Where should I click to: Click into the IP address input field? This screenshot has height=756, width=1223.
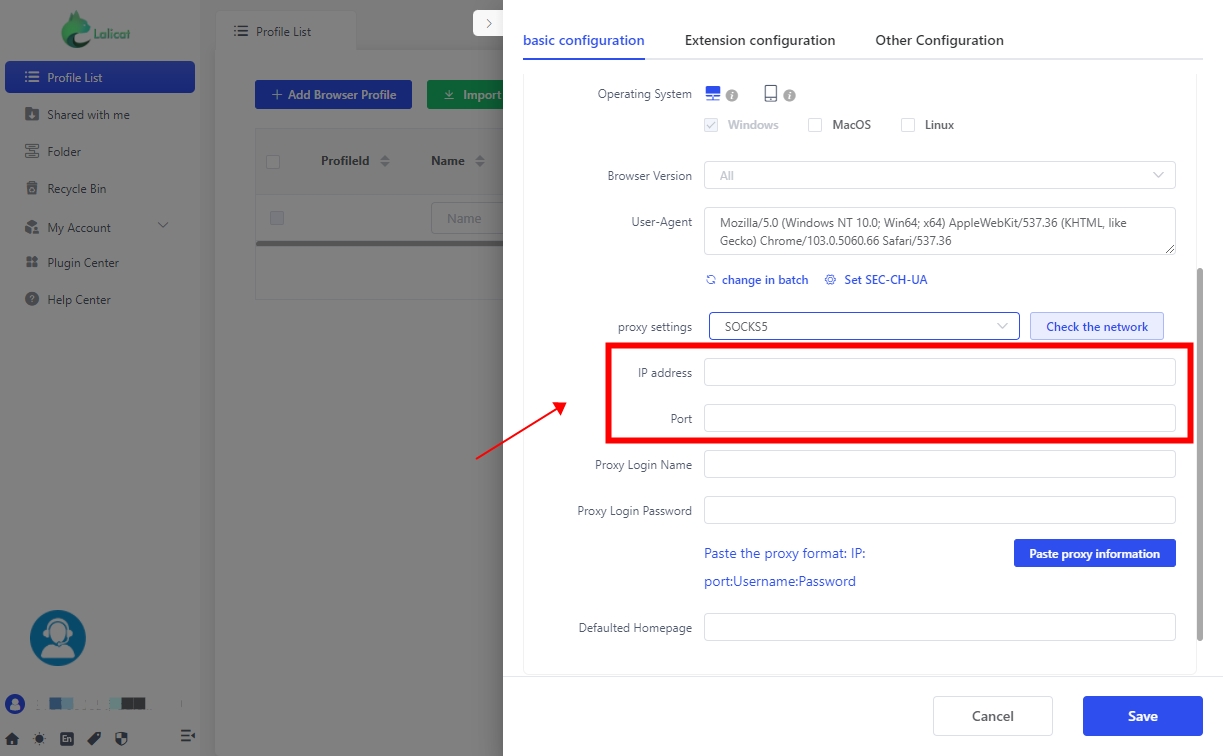point(939,373)
